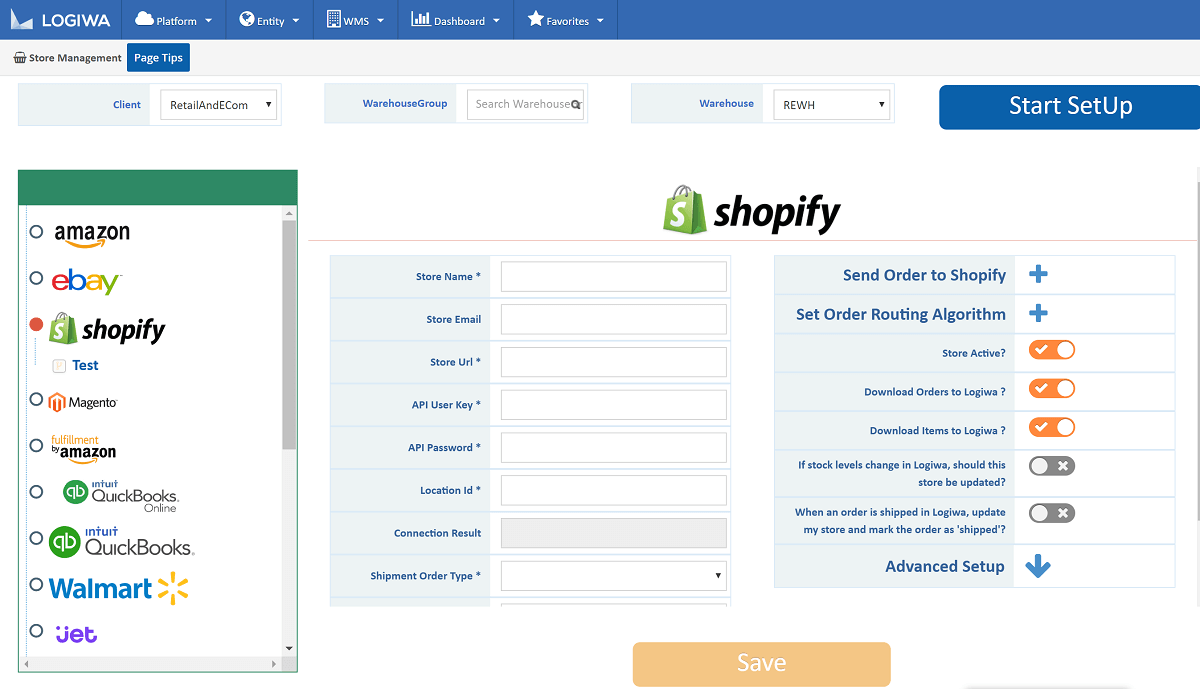
Task: Enable the stock levels update switch
Action: coord(1052,466)
